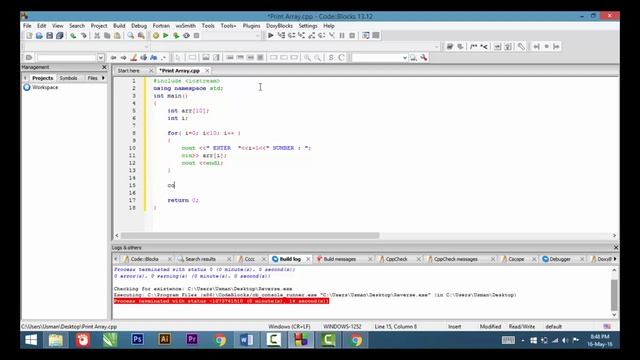Click the Rebuild toolbar icon
This screenshot has width=640, height=360.
click(186, 36)
